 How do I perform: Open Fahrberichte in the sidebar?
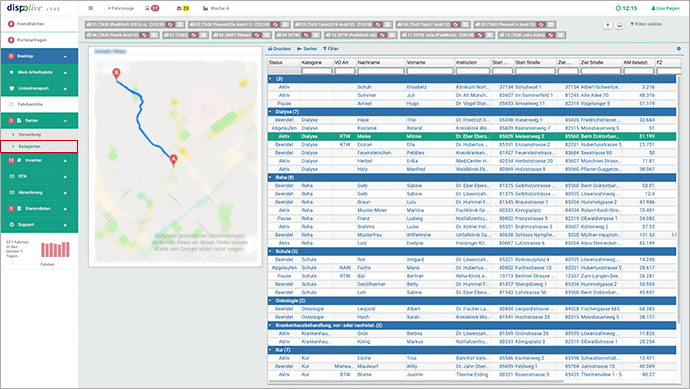[40, 104]
